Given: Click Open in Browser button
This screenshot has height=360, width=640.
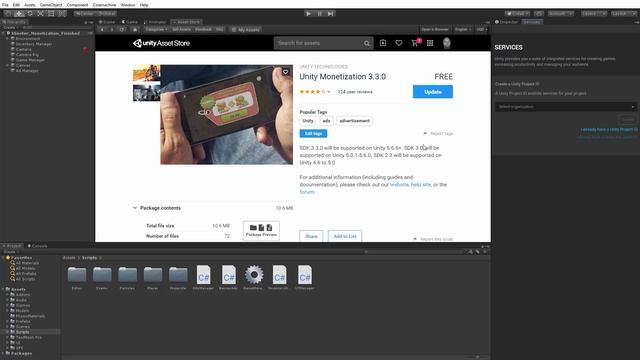Looking at the screenshot, I should (x=435, y=29).
